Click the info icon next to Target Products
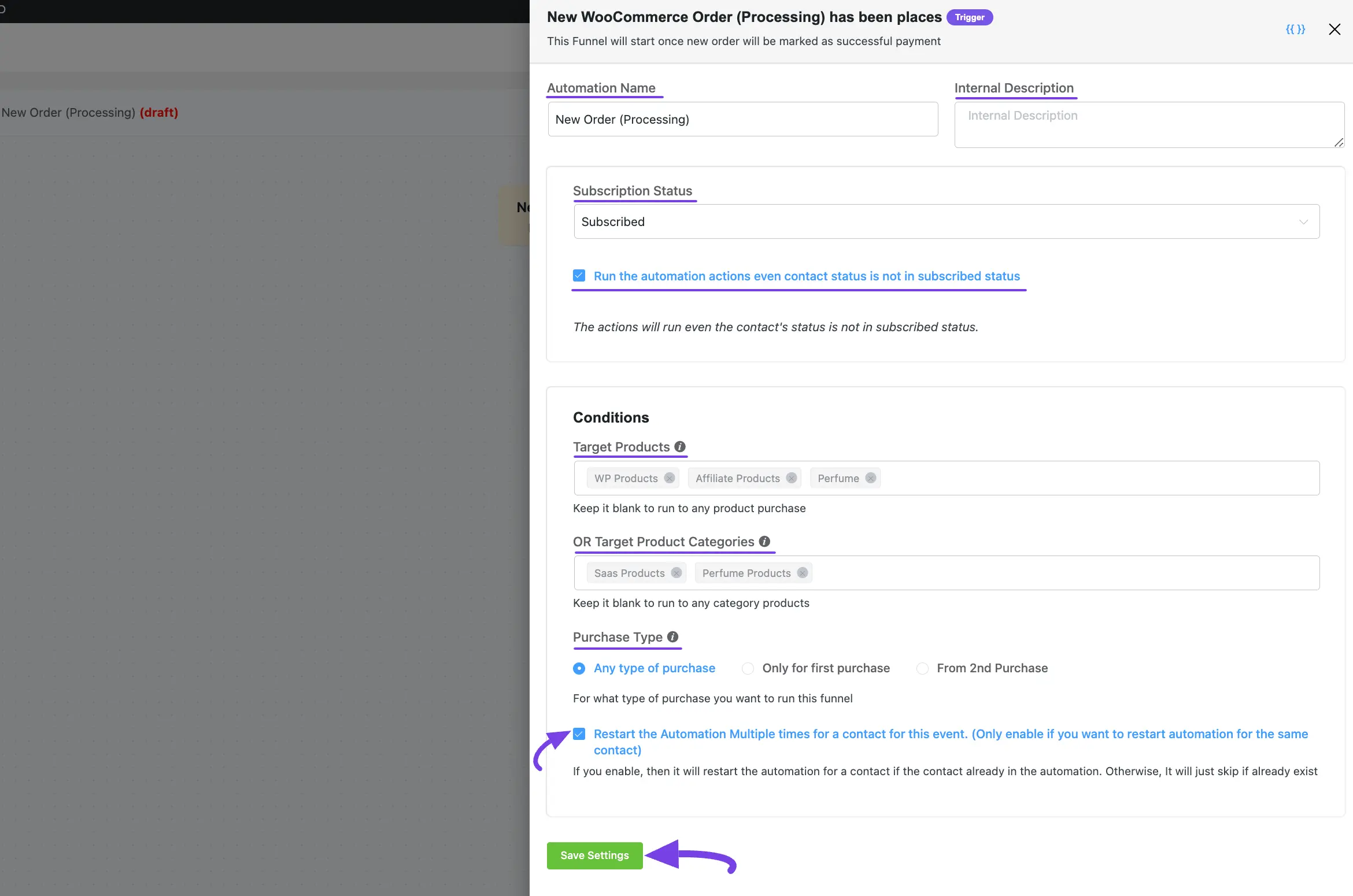 (x=680, y=447)
